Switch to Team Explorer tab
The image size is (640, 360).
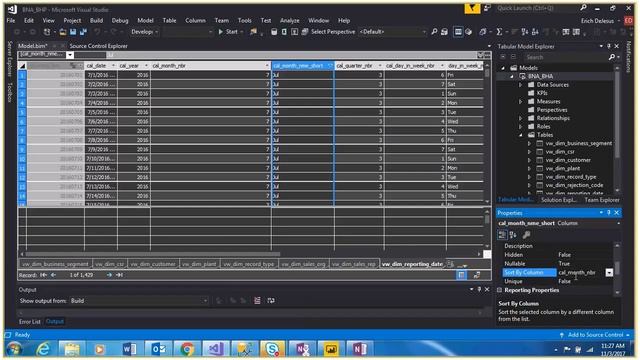coord(602,200)
